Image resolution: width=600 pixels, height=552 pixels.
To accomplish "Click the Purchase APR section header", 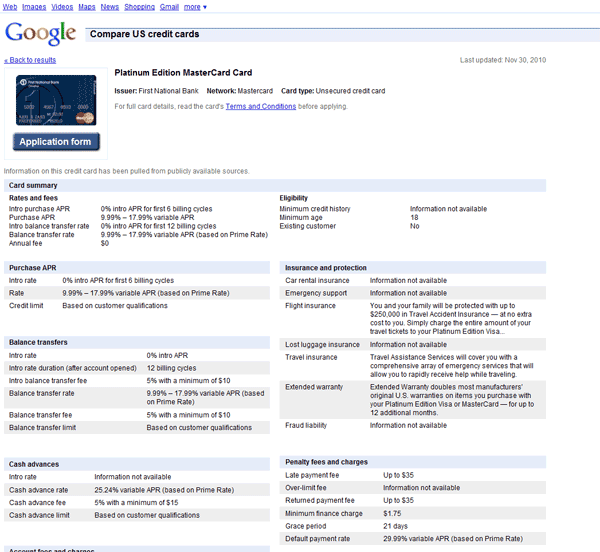I will pyautogui.click(x=137, y=268).
